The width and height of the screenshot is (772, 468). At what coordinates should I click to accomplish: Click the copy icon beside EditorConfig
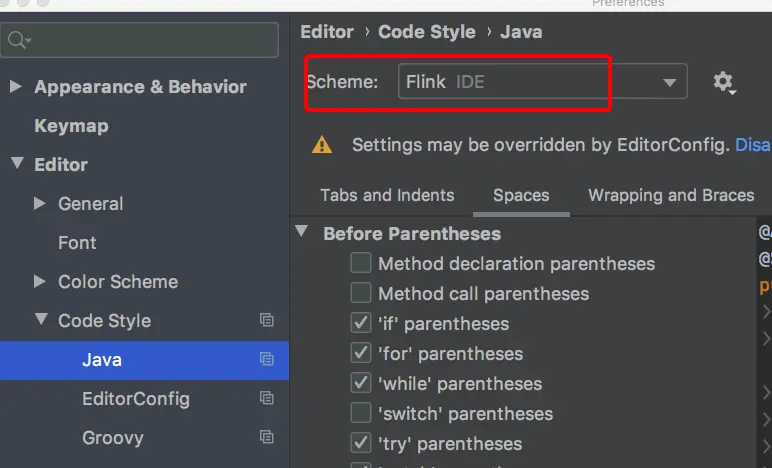pyautogui.click(x=266, y=399)
